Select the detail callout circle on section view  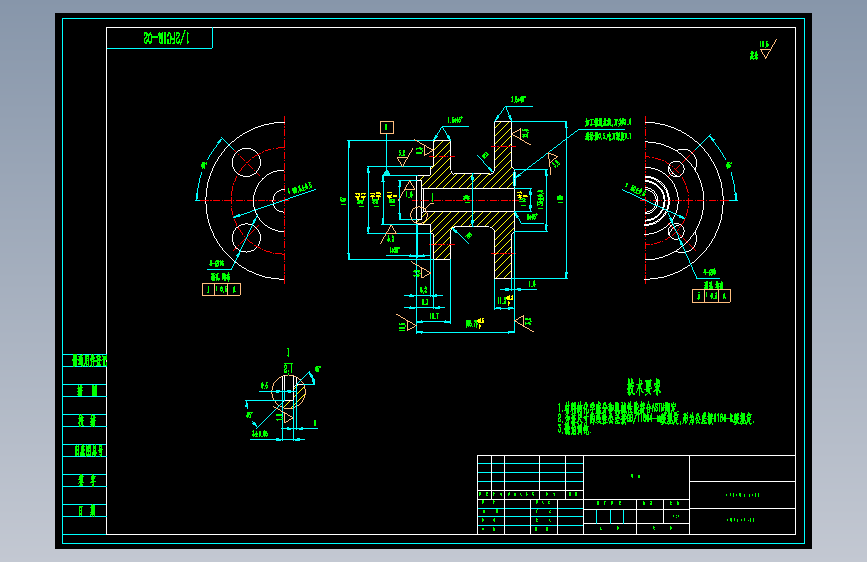(418, 214)
